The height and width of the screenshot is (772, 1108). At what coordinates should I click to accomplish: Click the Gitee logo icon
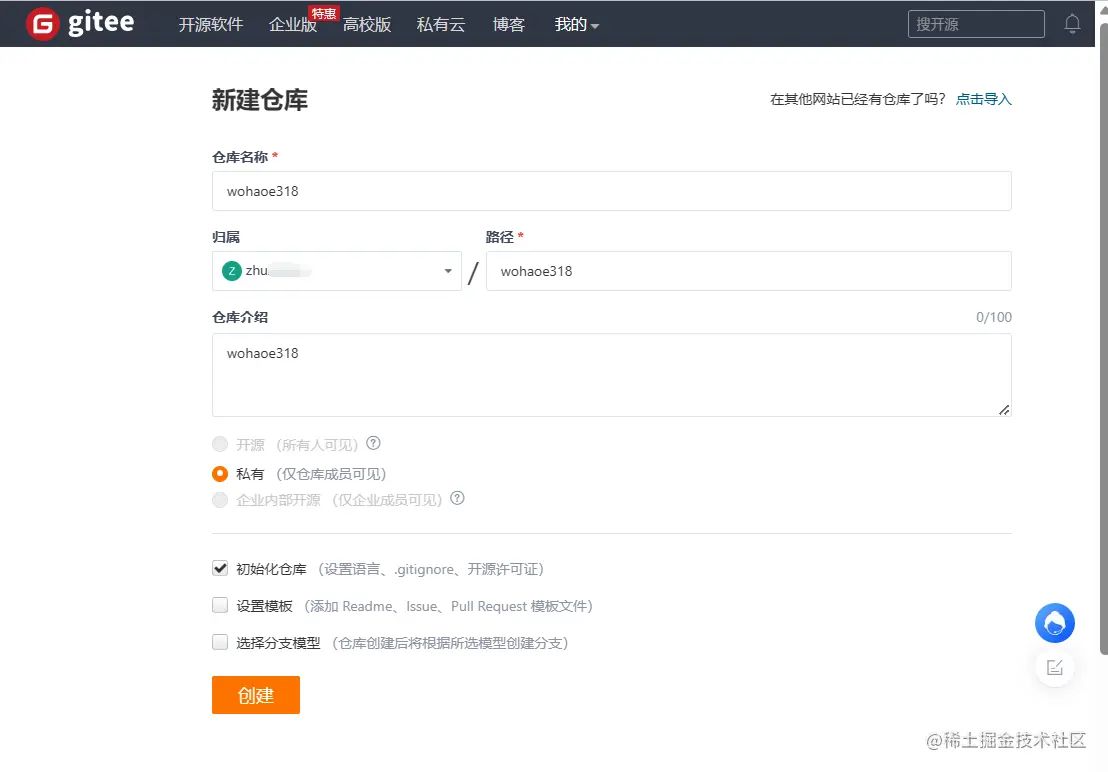(x=42, y=24)
